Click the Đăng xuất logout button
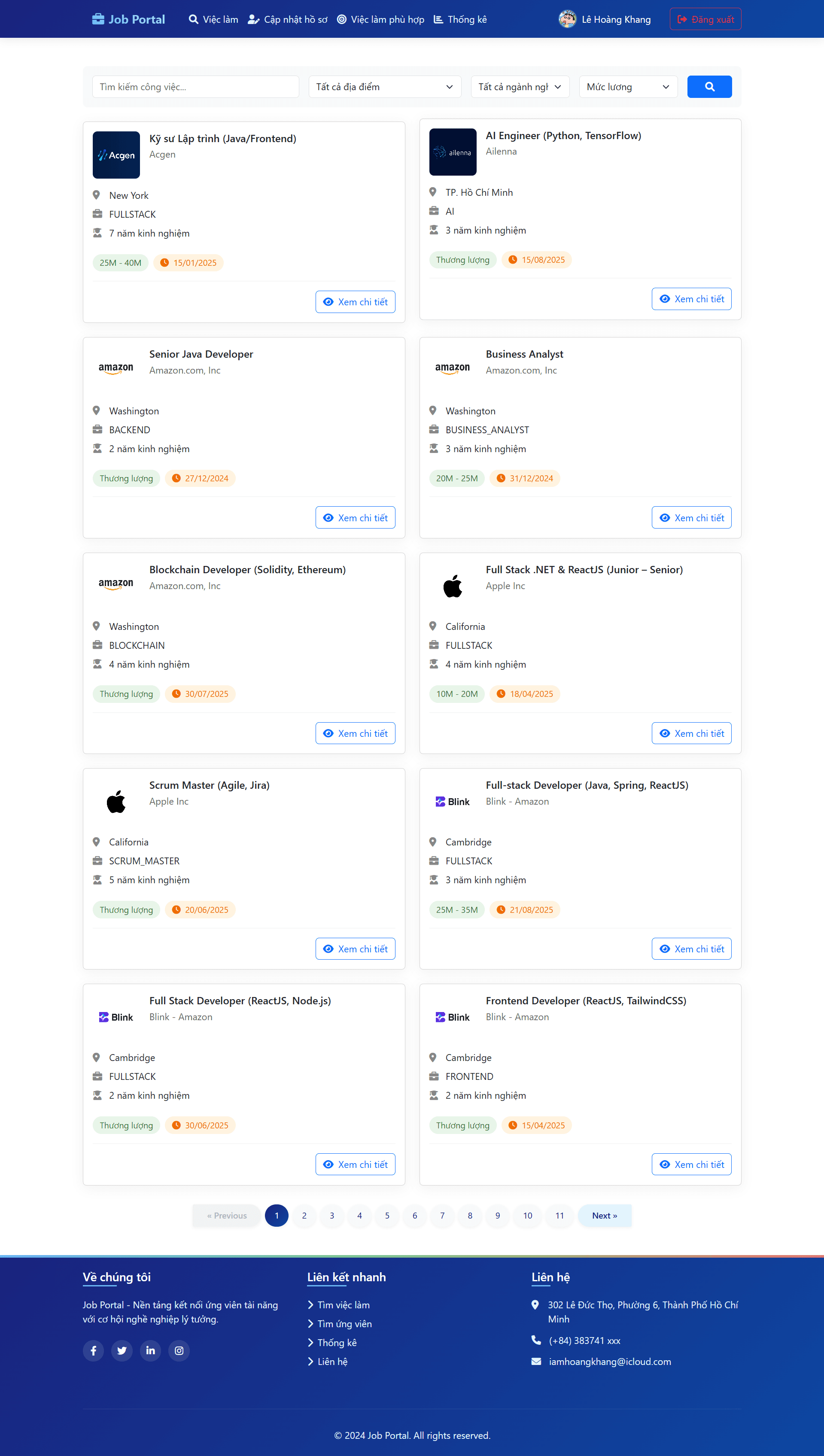 click(x=705, y=19)
